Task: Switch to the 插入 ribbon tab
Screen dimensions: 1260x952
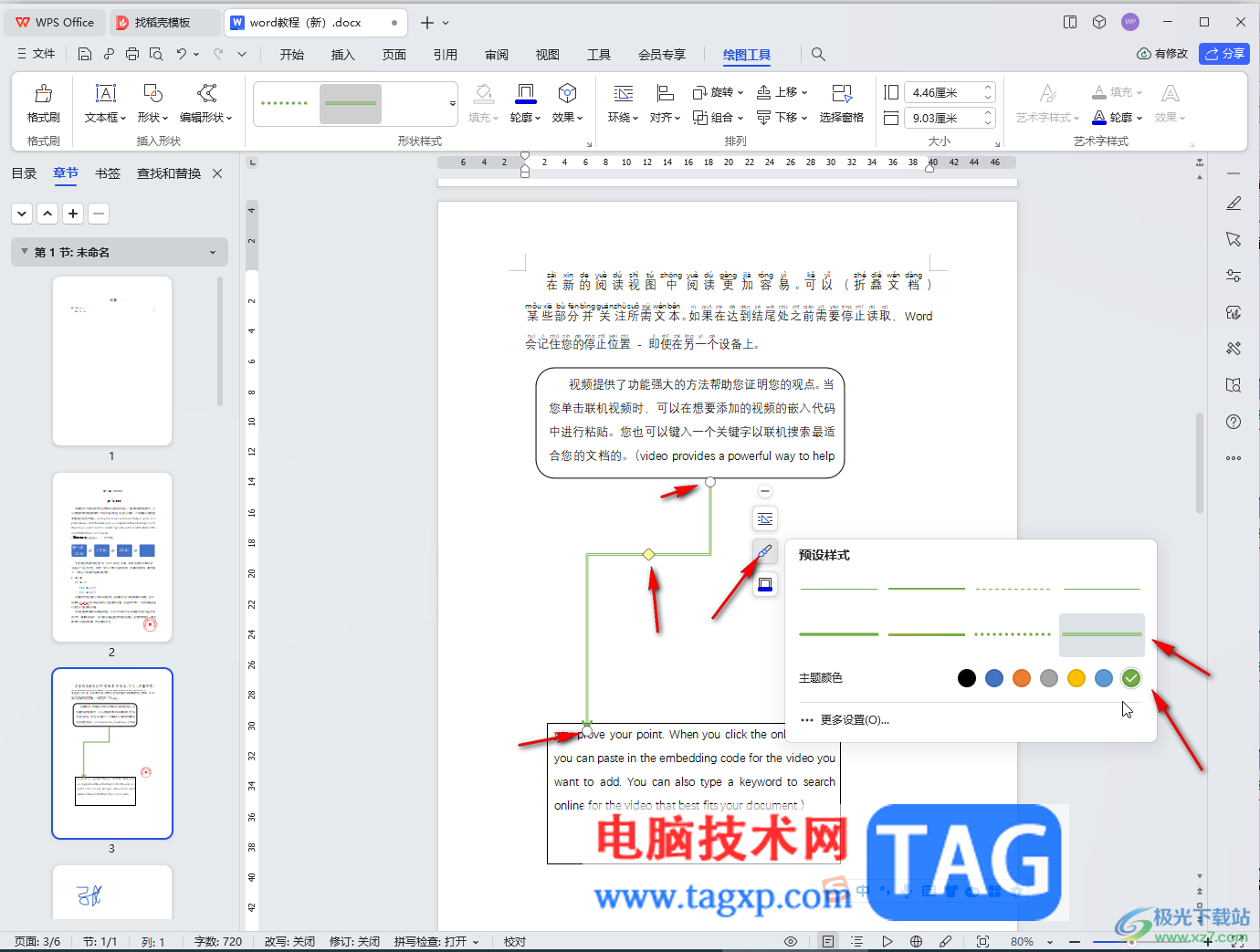Action: (342, 55)
